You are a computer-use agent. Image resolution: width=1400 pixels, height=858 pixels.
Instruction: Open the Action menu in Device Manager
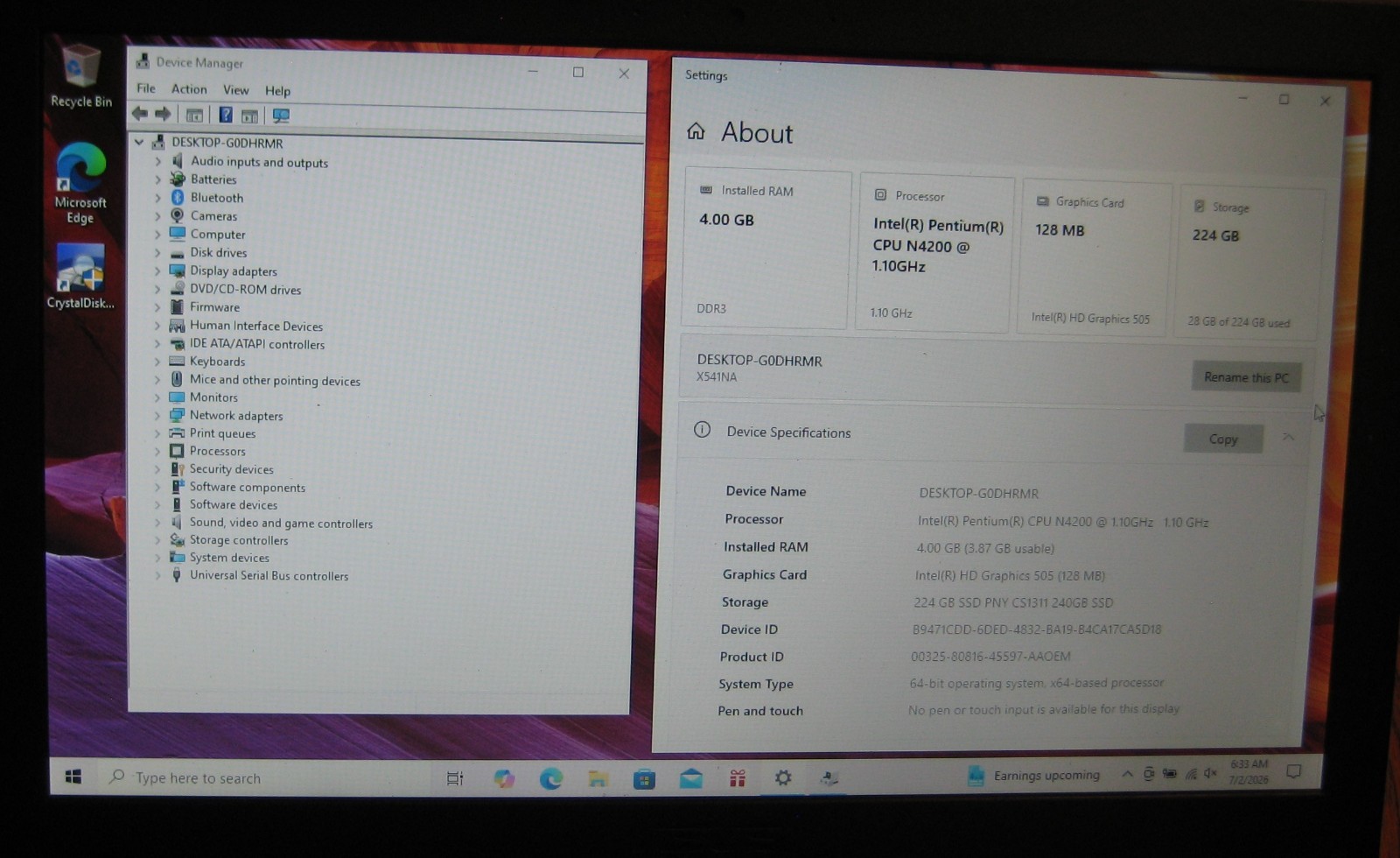pos(189,89)
